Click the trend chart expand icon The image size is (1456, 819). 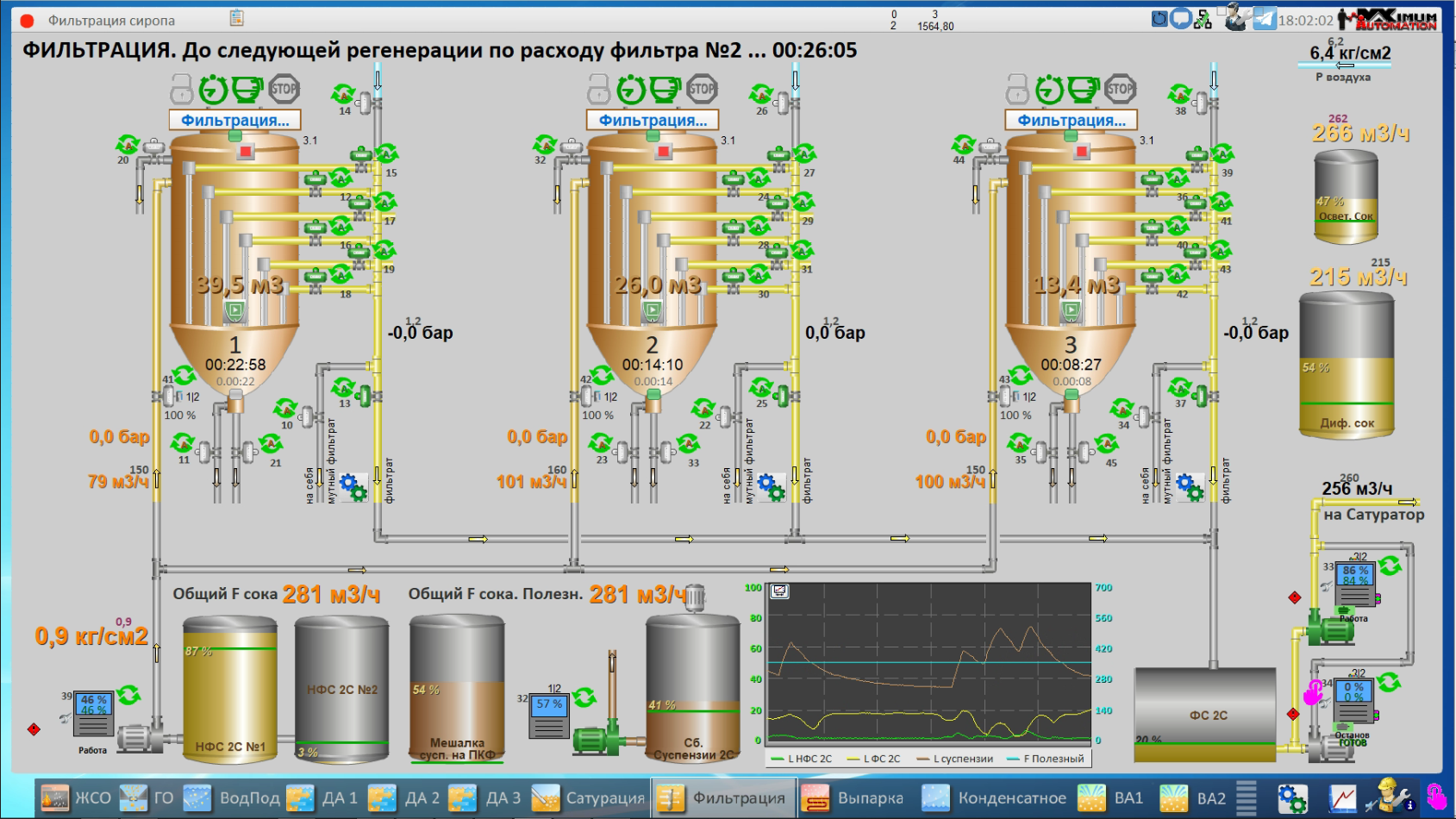[x=779, y=591]
